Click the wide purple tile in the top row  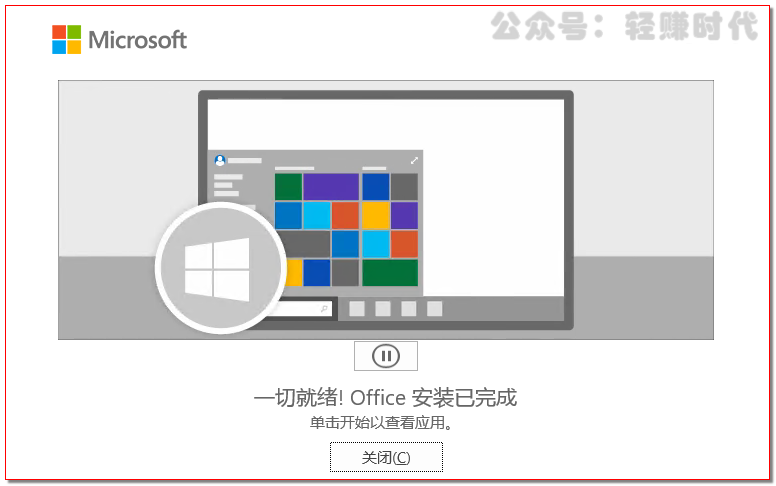click(331, 187)
